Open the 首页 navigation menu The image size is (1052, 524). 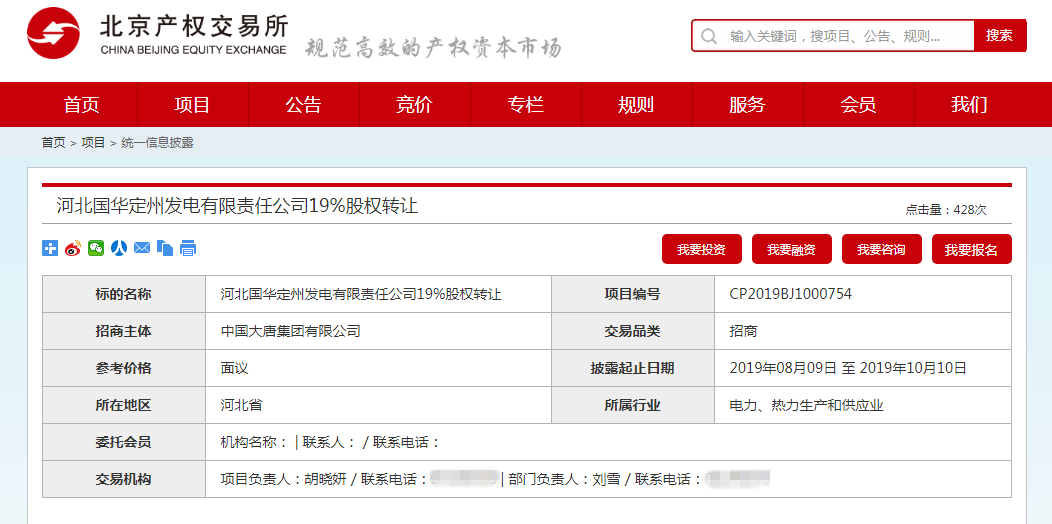pyautogui.click(x=82, y=105)
